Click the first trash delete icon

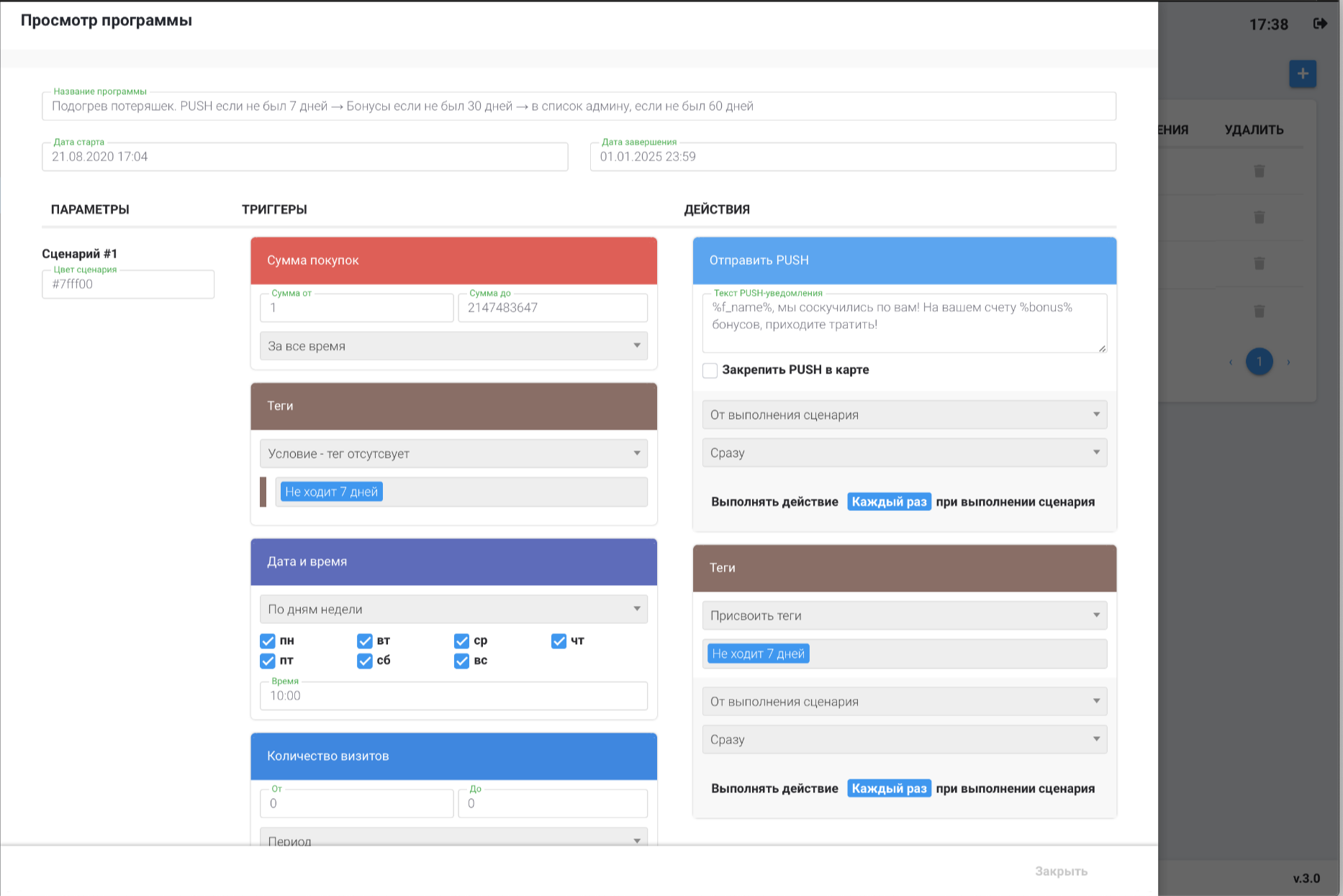coord(1259,171)
